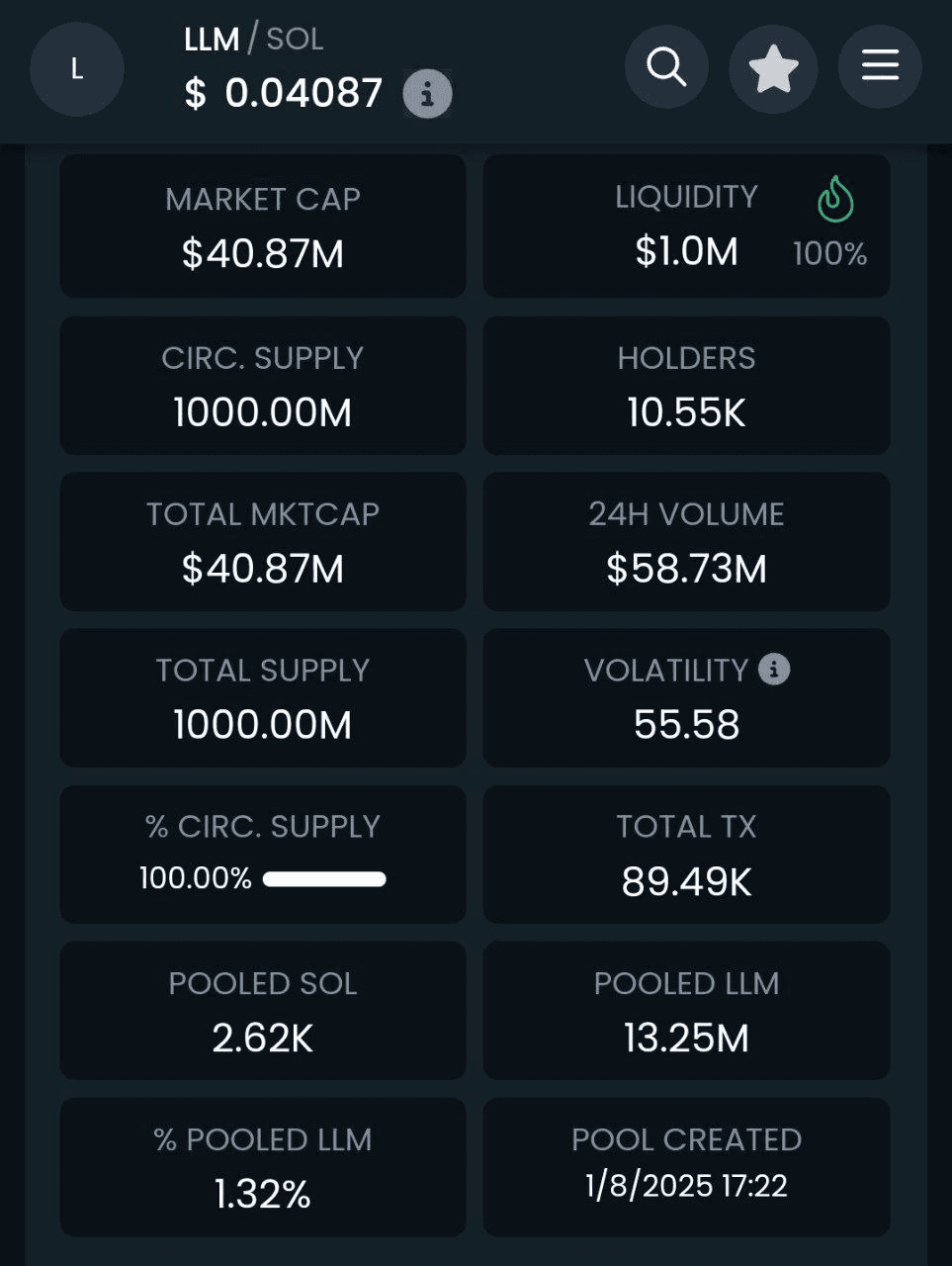
Task: Open the search magnifier icon
Action: [x=666, y=67]
